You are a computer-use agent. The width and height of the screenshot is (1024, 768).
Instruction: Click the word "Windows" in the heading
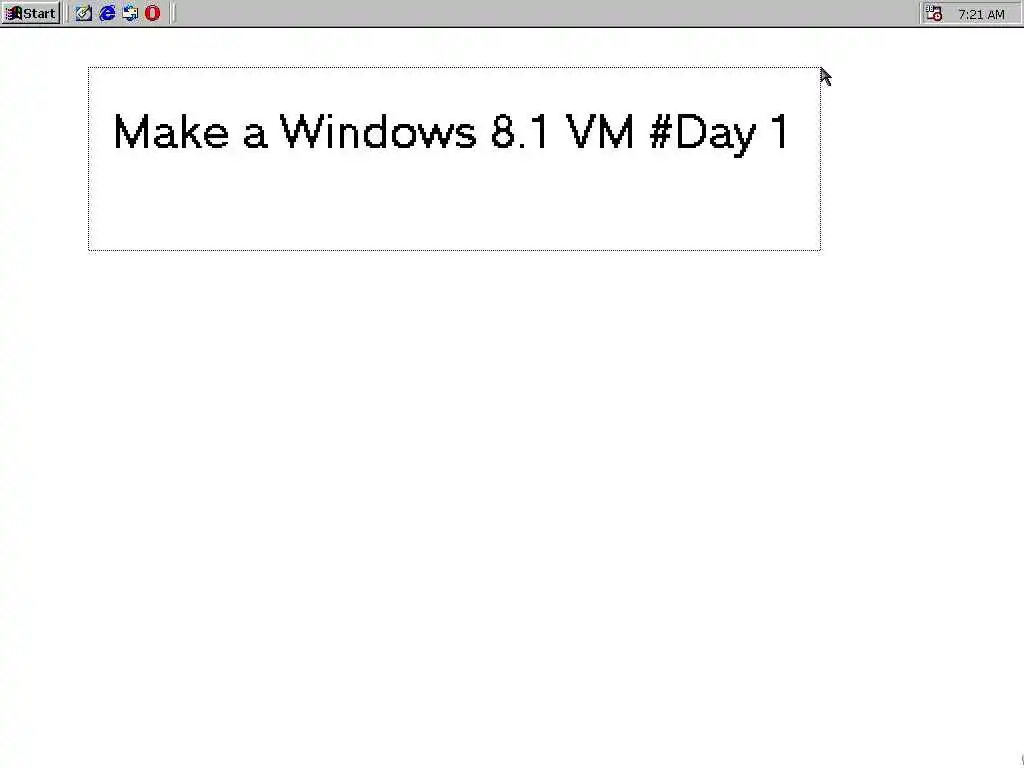[x=378, y=132]
